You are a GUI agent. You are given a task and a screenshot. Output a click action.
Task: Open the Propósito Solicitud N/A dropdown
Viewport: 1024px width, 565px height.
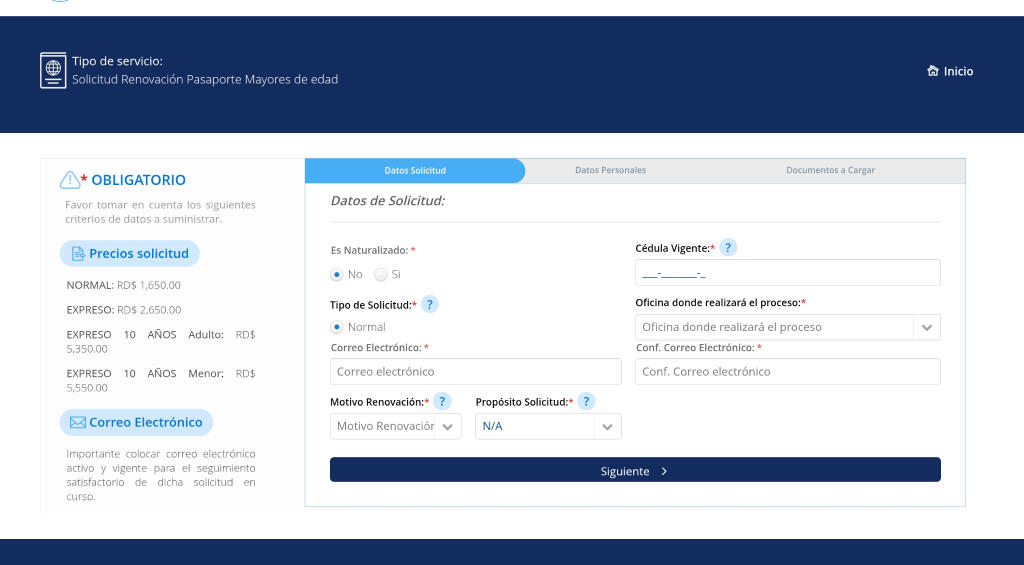(548, 426)
